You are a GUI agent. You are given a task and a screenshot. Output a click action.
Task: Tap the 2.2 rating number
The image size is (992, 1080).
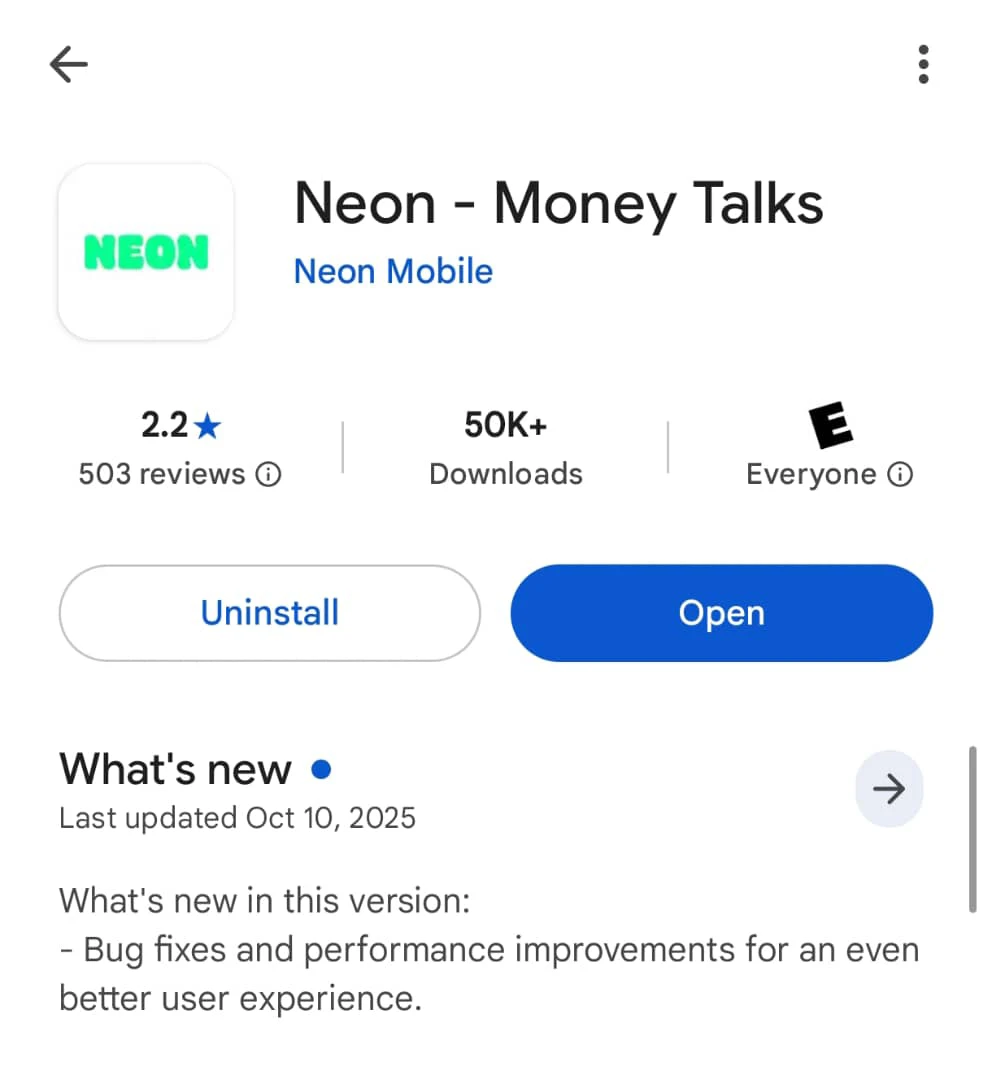pos(164,427)
